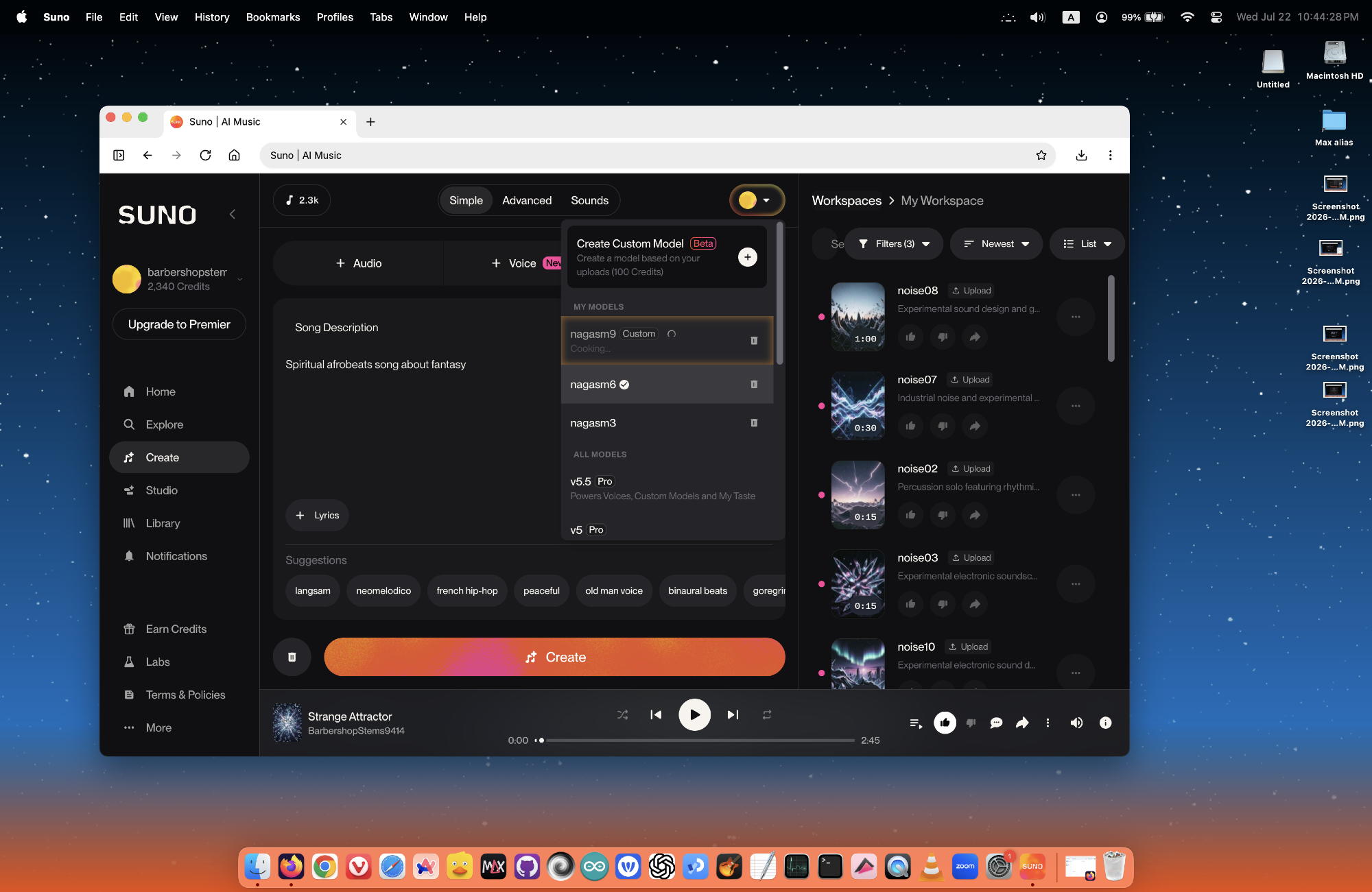Switch to the Sounds tab
This screenshot has height=892, width=1372.
click(x=589, y=200)
